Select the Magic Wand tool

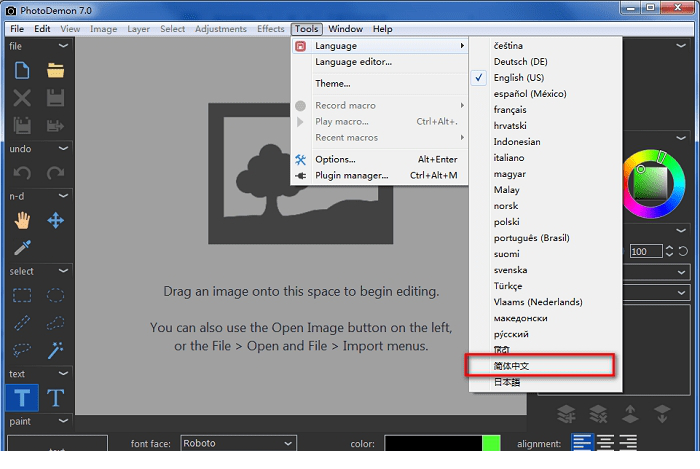pos(55,350)
